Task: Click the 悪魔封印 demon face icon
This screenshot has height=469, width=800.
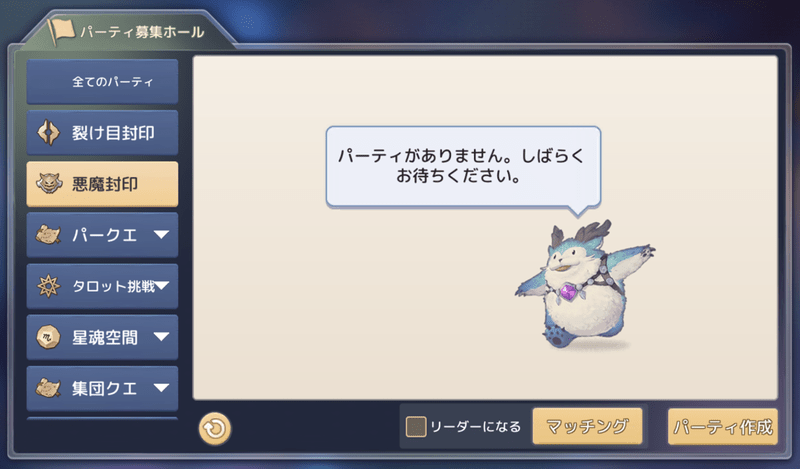Action: point(49,184)
